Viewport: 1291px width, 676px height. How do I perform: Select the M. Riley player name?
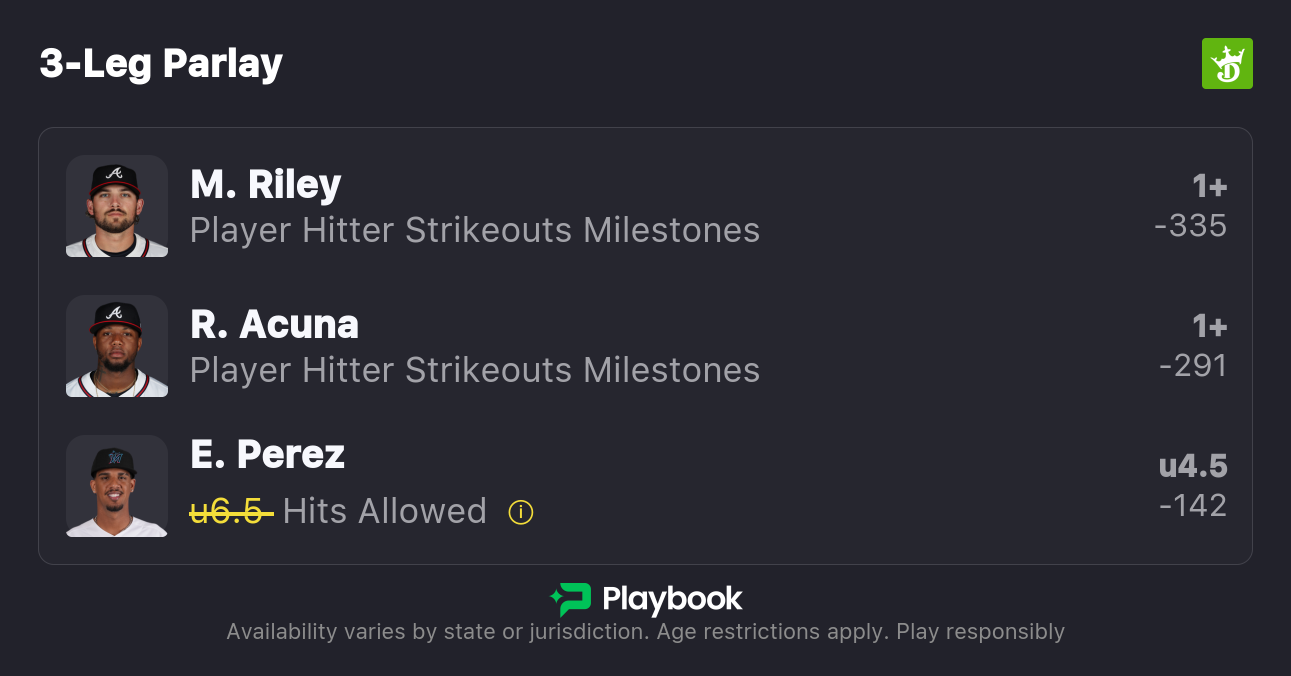point(266,185)
